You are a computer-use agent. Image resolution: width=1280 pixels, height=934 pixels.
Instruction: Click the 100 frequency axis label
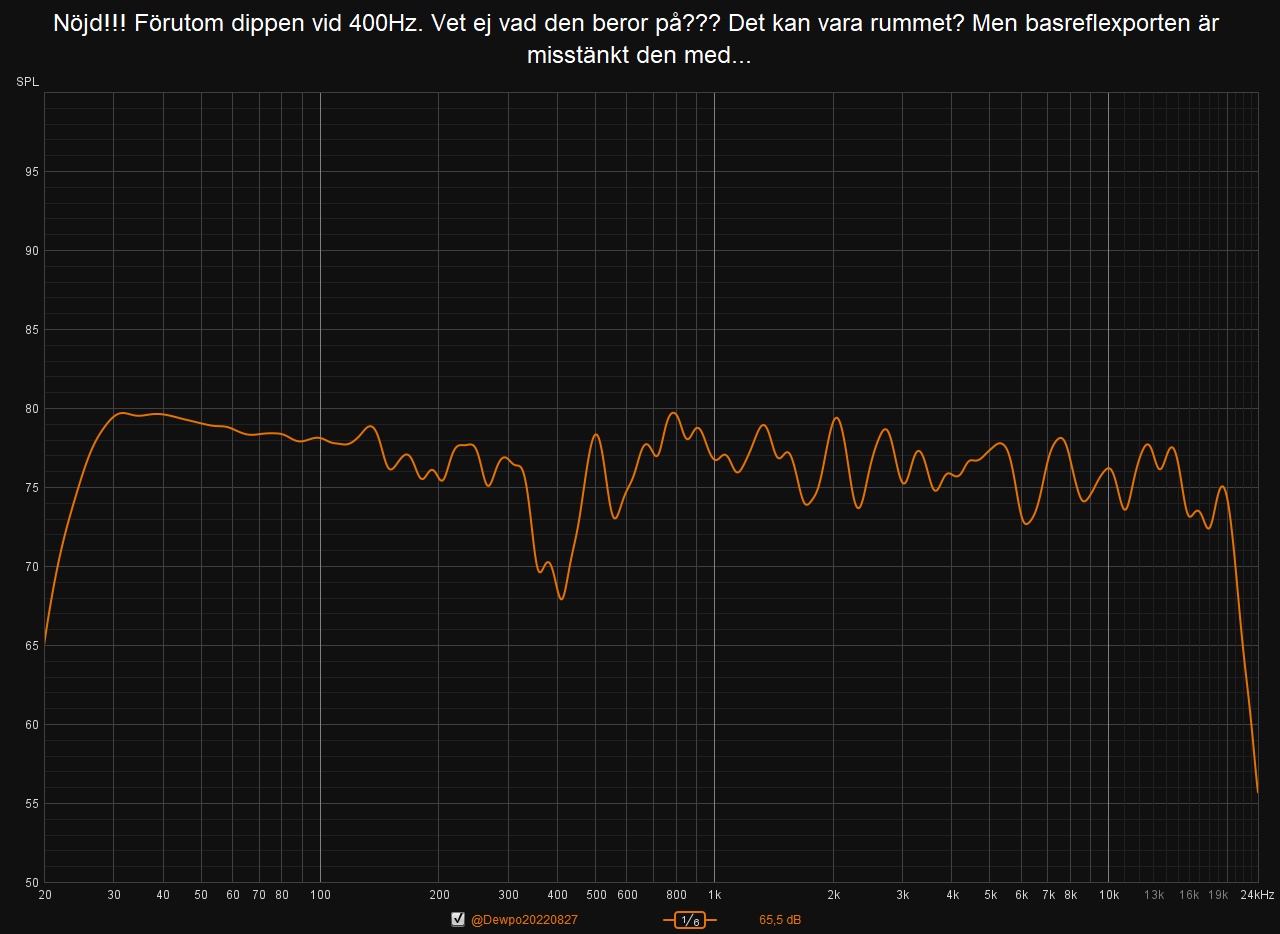pyautogui.click(x=320, y=895)
